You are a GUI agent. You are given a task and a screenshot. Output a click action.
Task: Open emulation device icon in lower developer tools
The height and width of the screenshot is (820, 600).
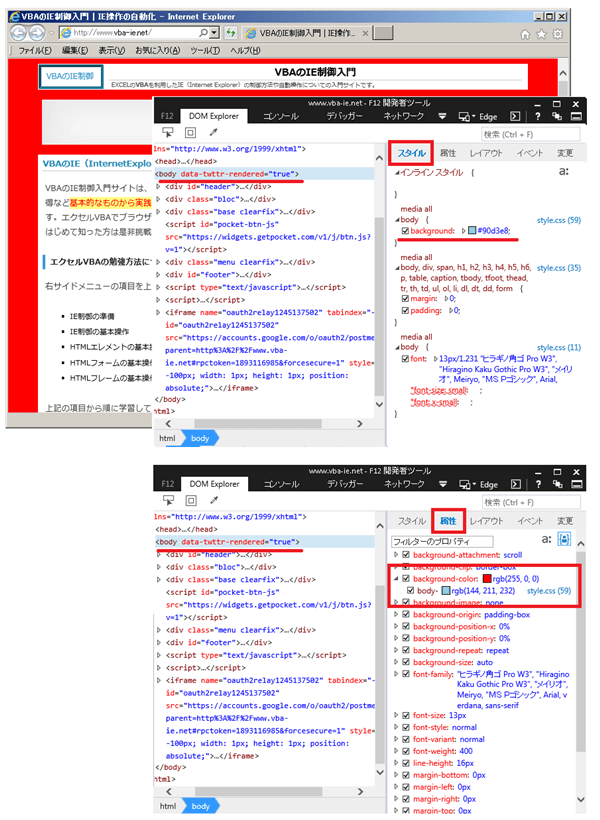[466, 484]
